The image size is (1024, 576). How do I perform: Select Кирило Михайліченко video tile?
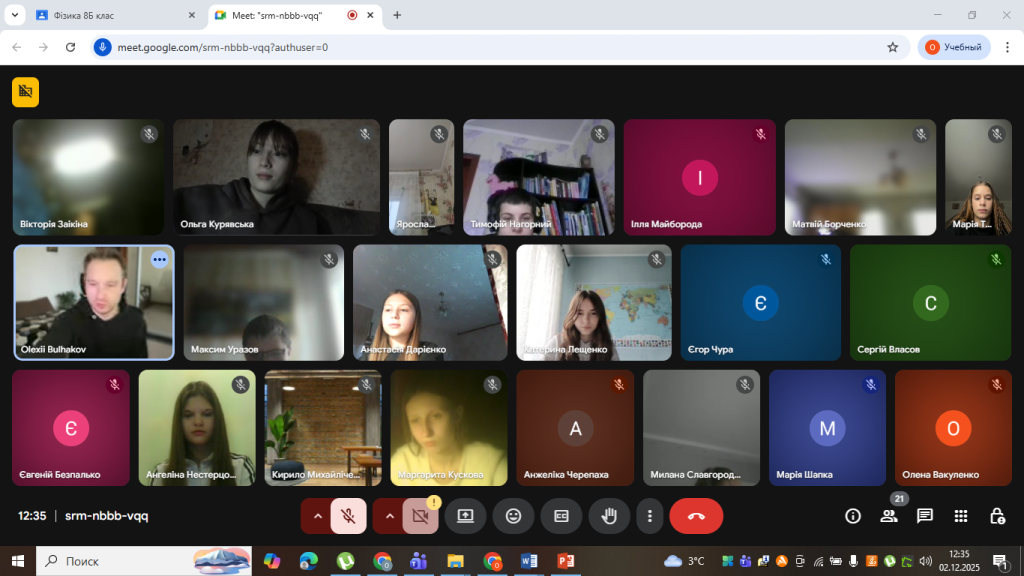point(323,428)
